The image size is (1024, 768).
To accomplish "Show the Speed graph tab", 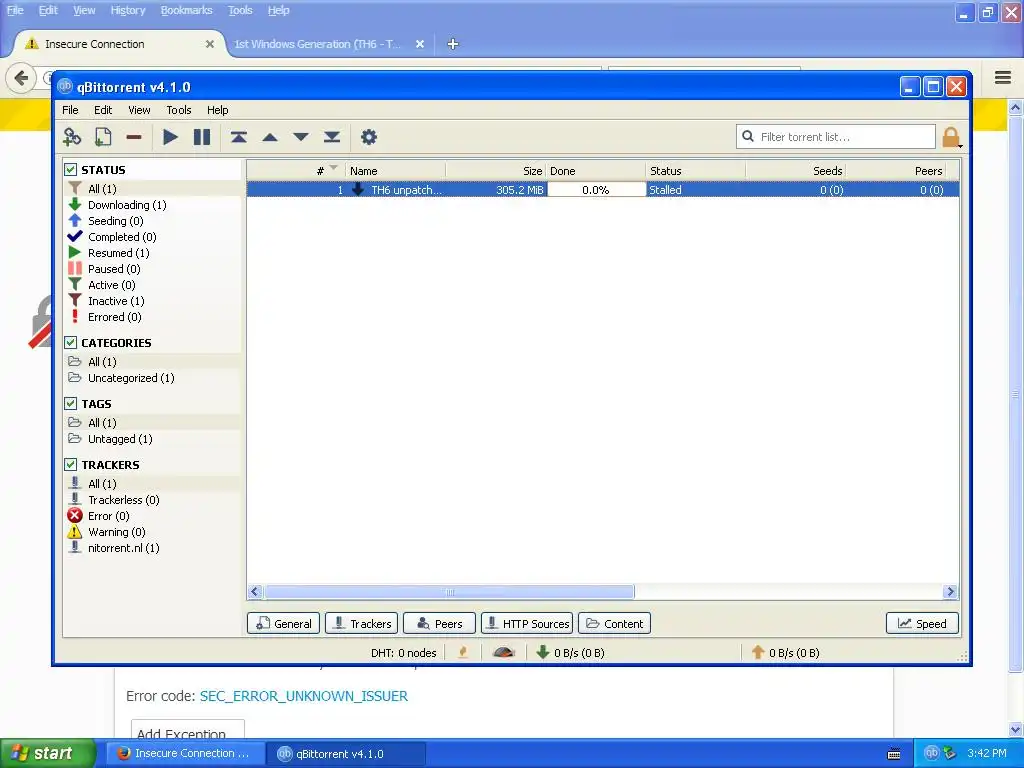I will [922, 624].
